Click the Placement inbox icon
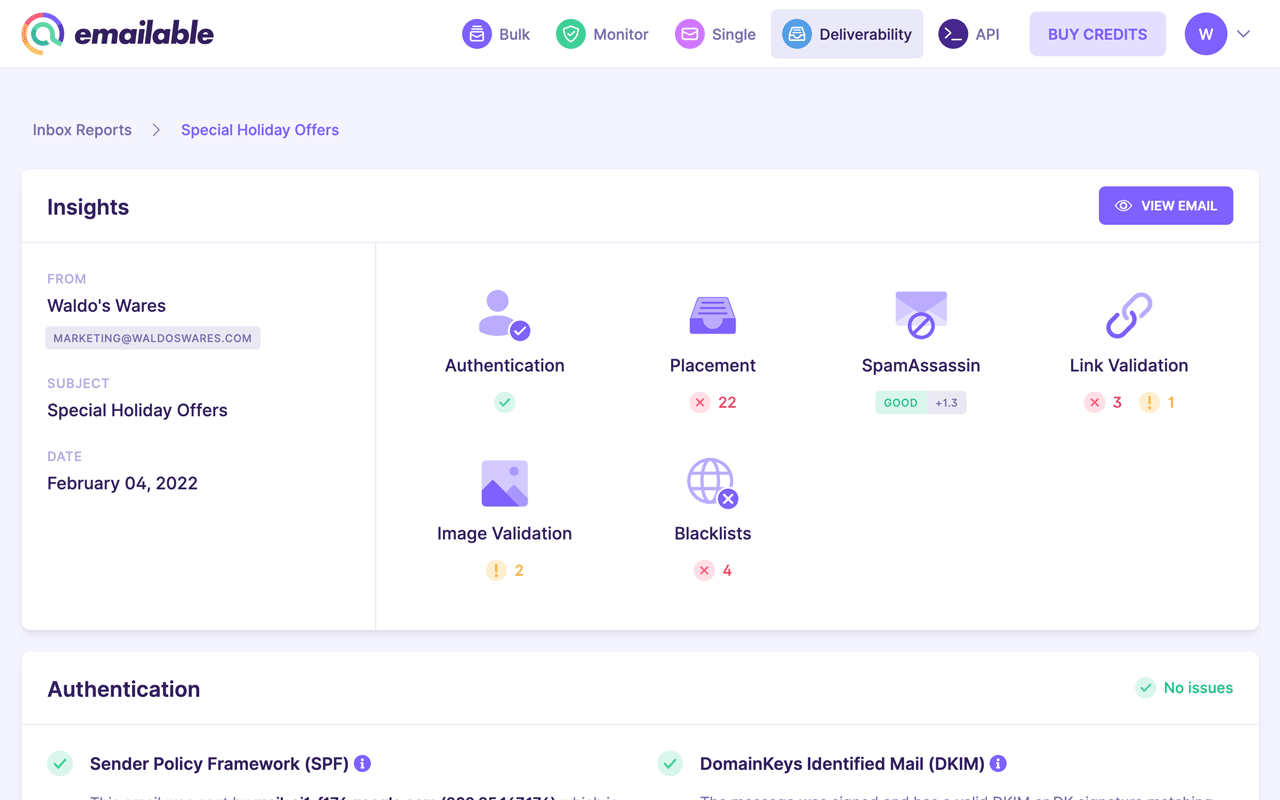This screenshot has width=1280, height=800. point(712,313)
